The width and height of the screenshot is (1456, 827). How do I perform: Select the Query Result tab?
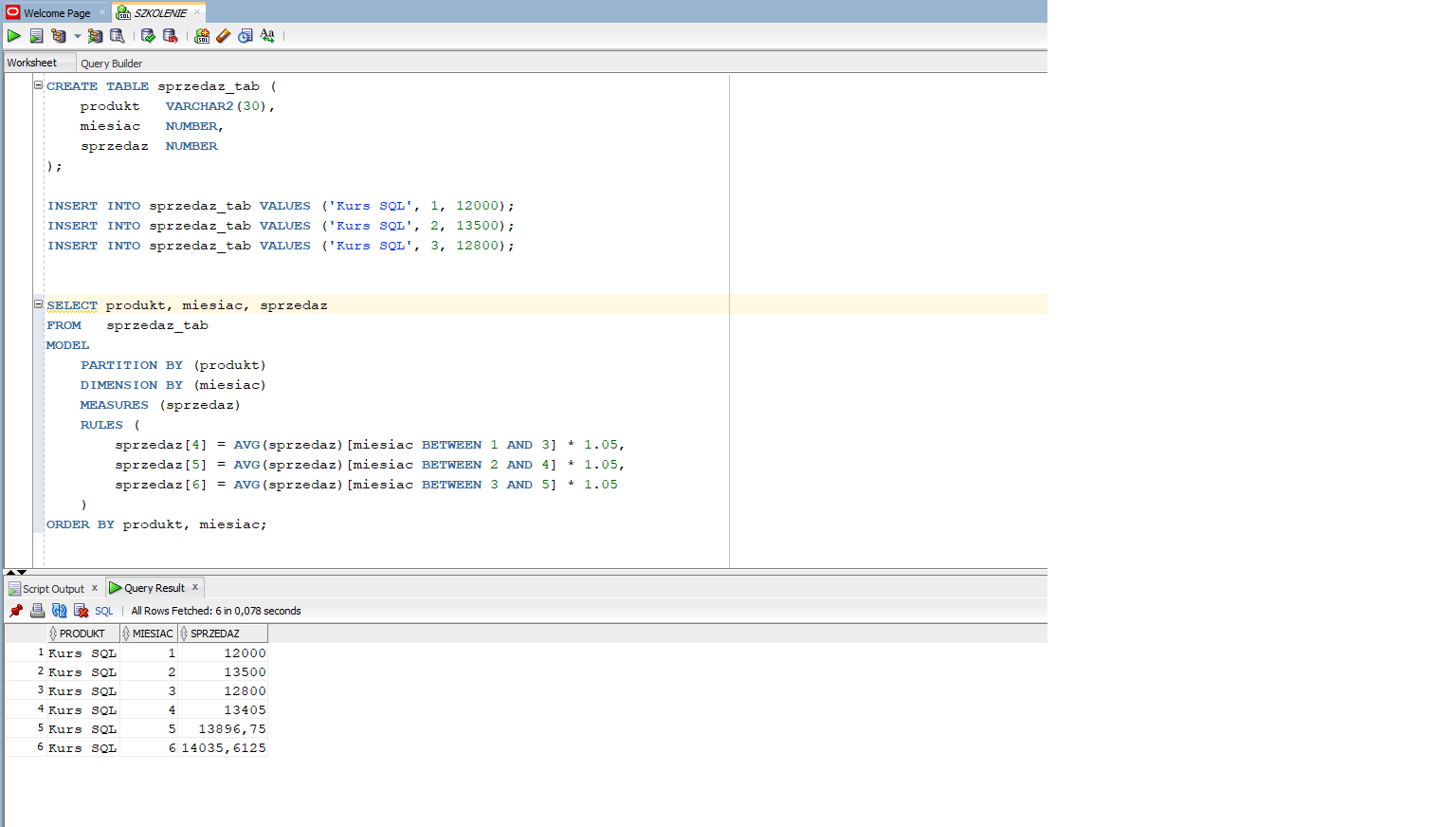pyautogui.click(x=155, y=588)
